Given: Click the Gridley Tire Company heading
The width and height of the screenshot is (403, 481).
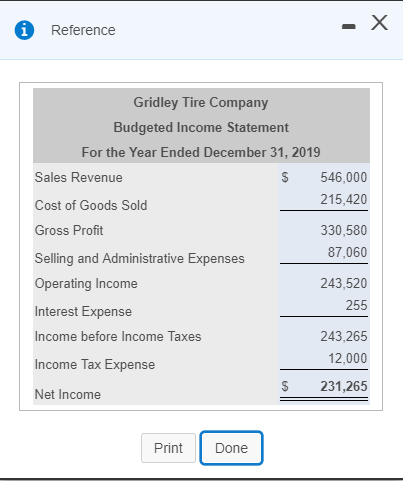Looking at the screenshot, I should click(201, 103).
